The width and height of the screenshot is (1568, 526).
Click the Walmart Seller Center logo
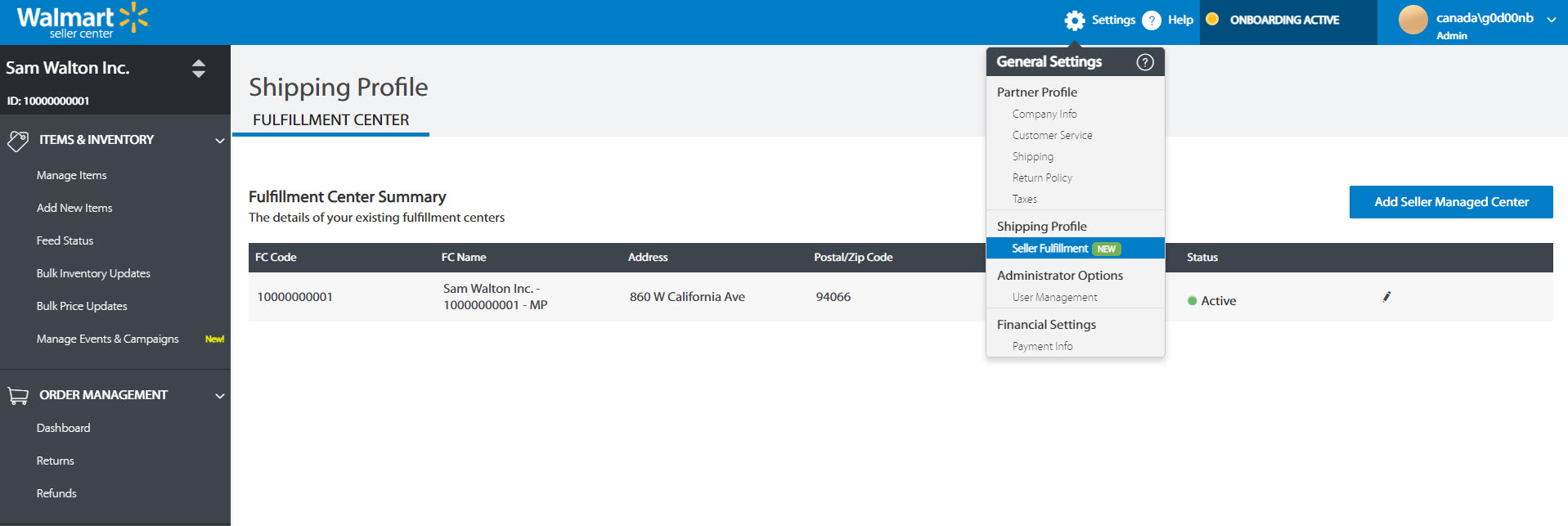pyautogui.click(x=82, y=21)
